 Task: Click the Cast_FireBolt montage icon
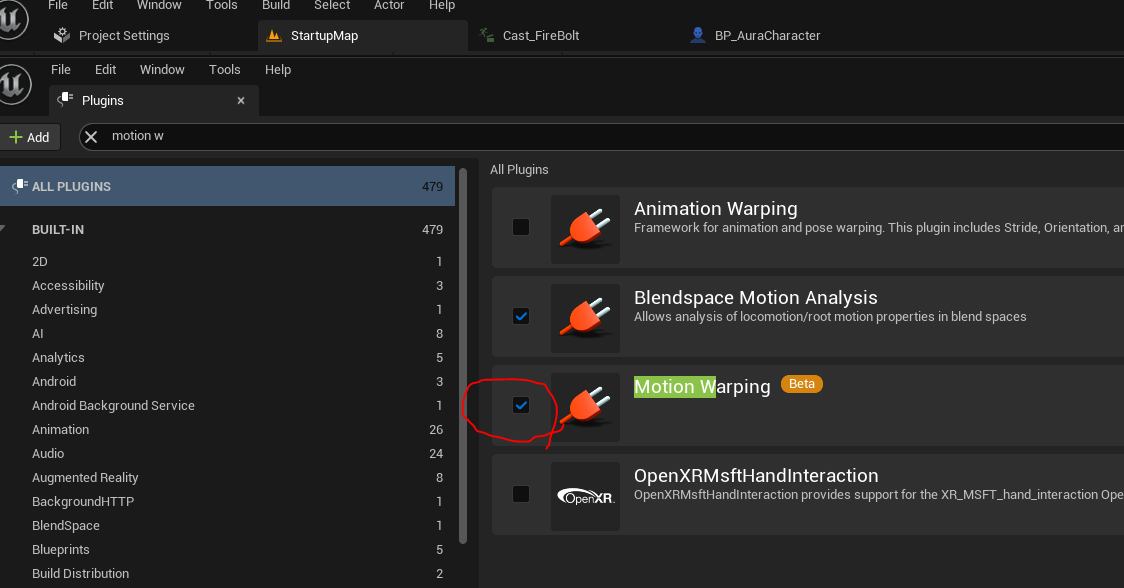coord(487,35)
